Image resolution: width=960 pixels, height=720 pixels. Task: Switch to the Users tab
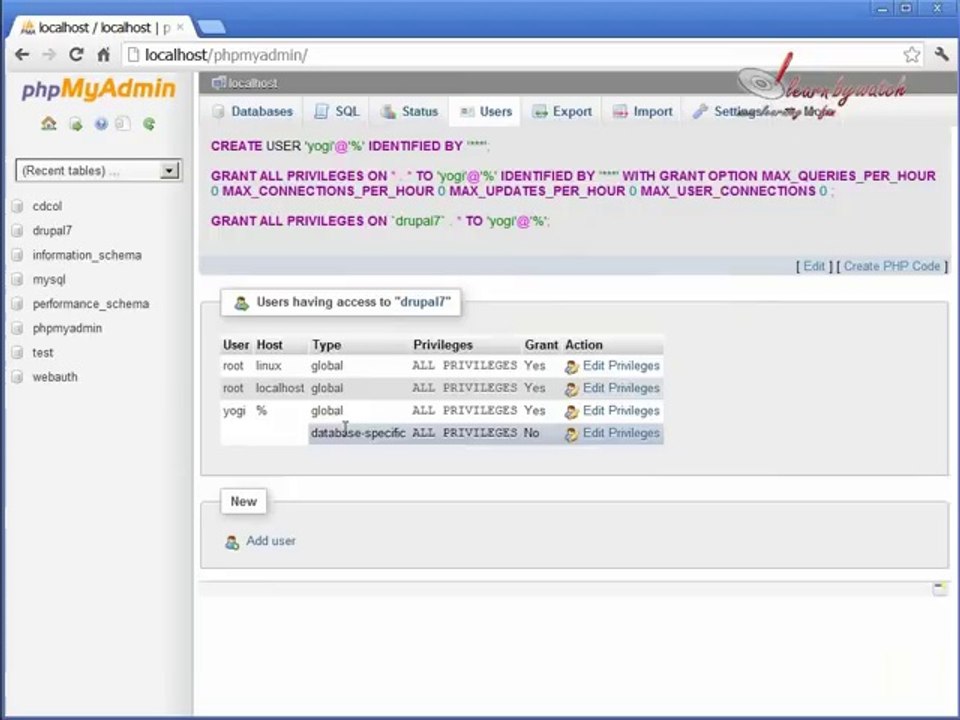486,111
